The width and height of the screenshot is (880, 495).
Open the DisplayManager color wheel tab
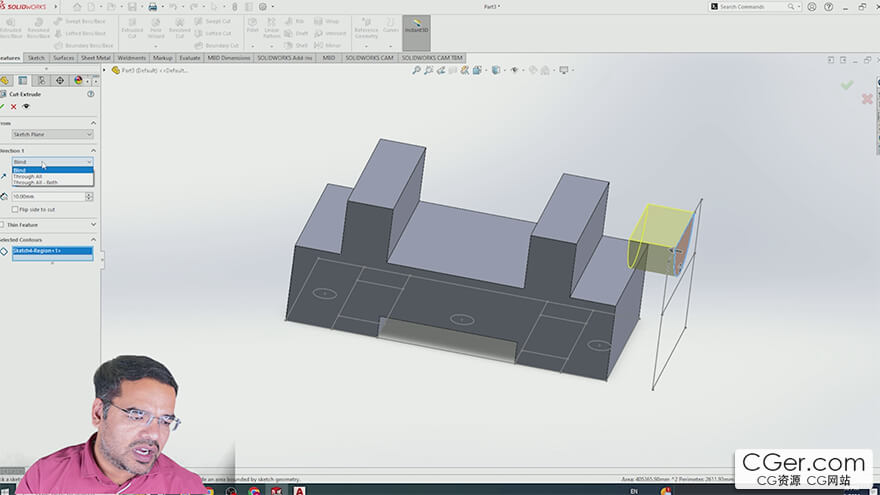(x=78, y=81)
